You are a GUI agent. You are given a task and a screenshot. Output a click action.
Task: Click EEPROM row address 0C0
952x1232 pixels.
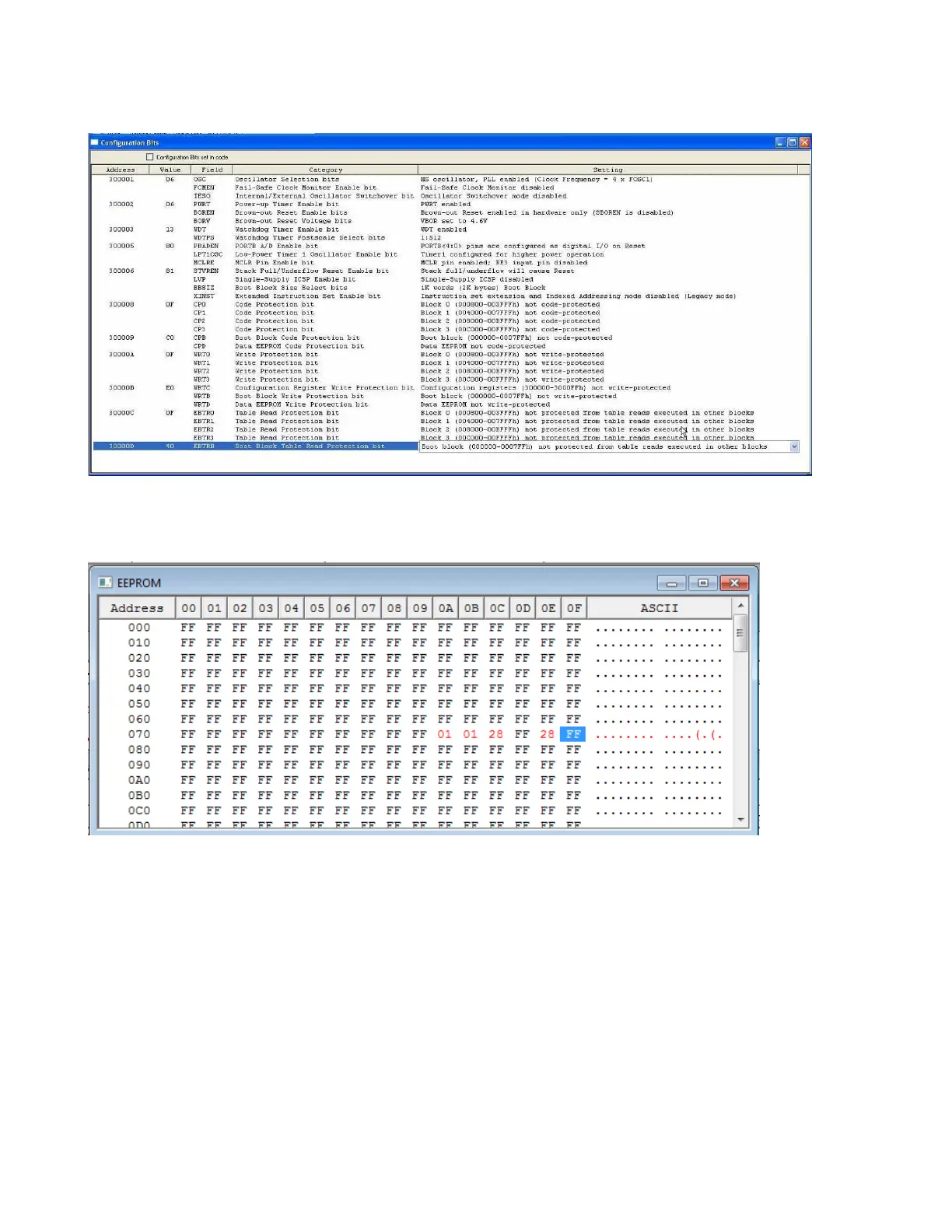(139, 810)
